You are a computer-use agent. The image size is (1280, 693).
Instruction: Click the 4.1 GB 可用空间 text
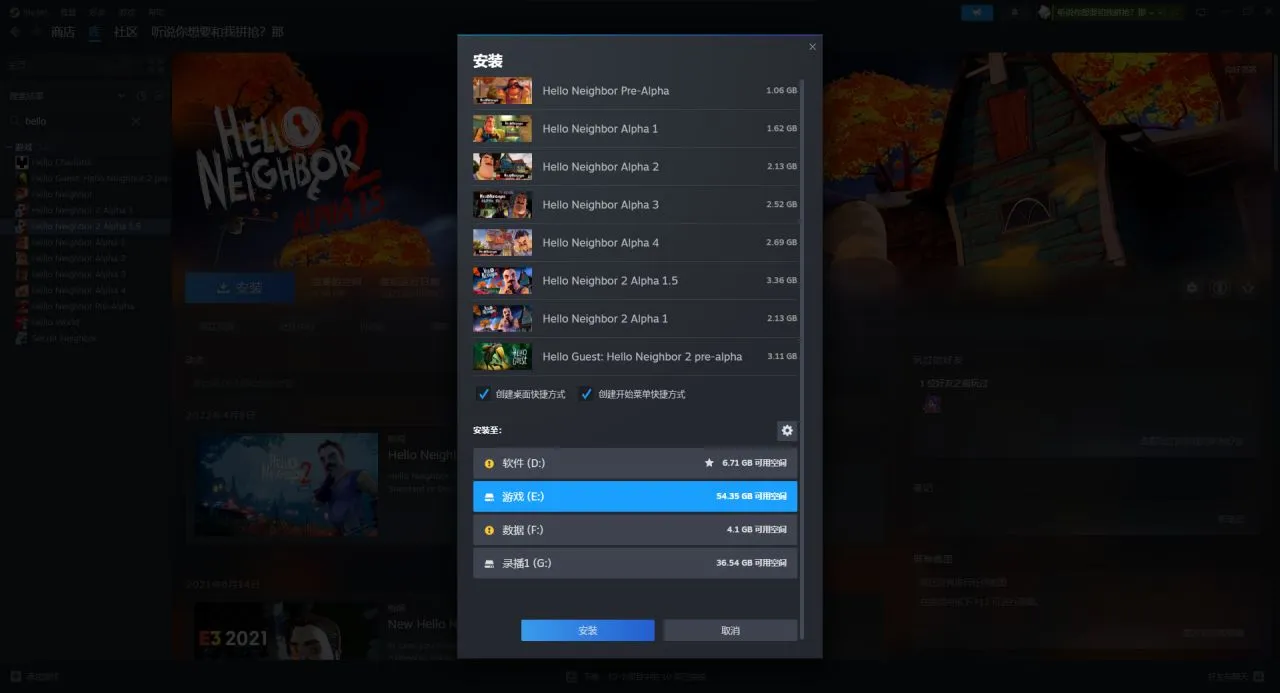757,529
